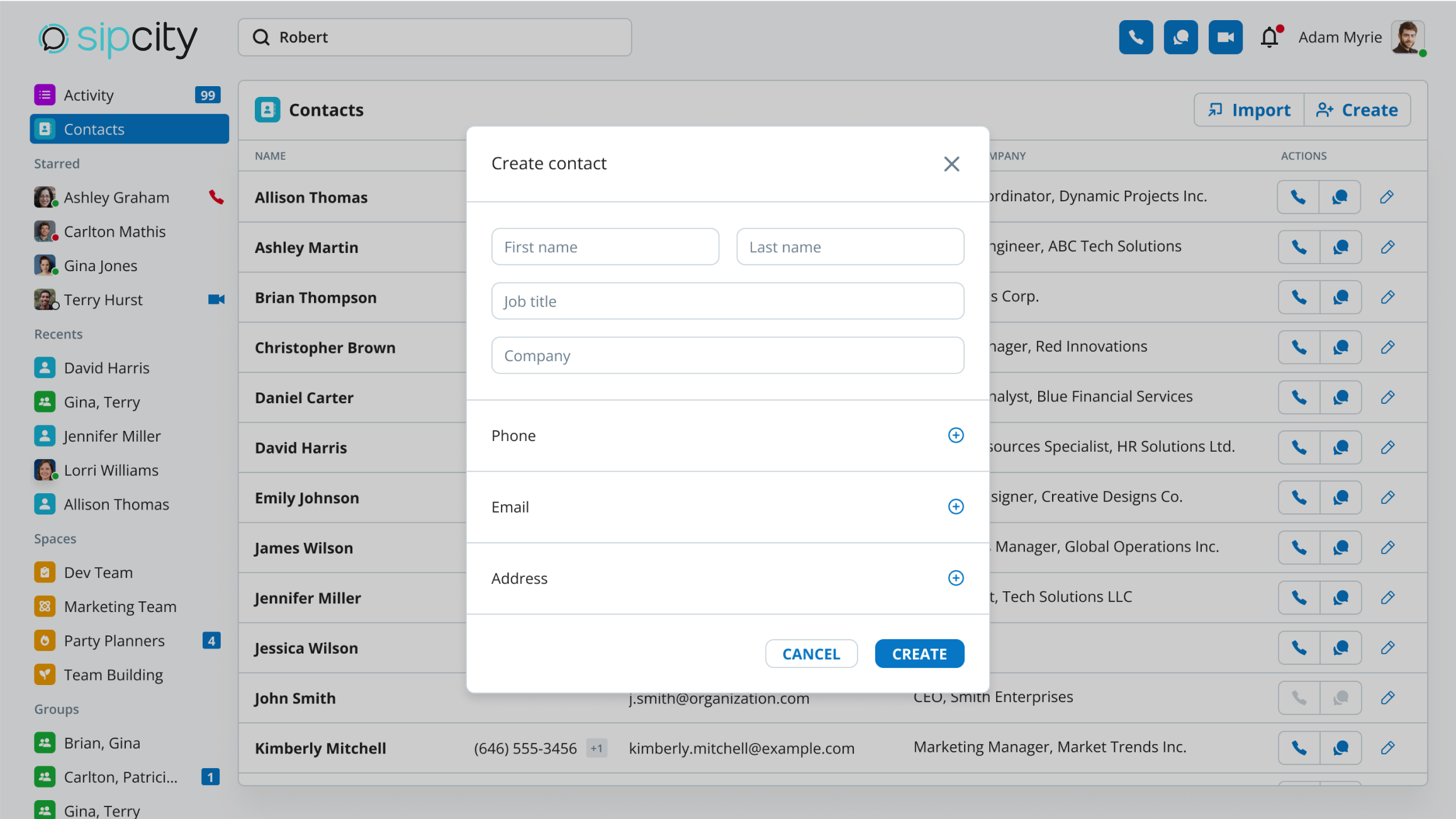The height and width of the screenshot is (819, 1456).
Task: Close the Create contact dialog
Action: tap(951, 164)
